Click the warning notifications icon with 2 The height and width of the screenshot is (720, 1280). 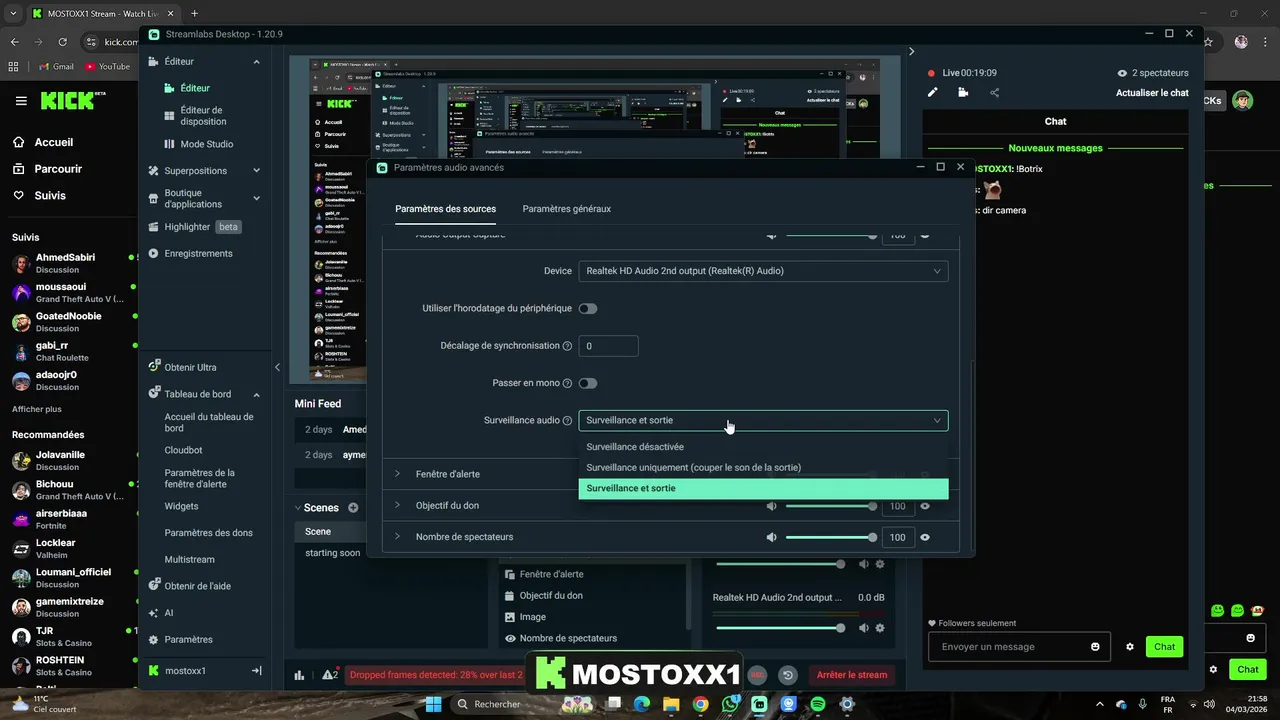click(330, 675)
